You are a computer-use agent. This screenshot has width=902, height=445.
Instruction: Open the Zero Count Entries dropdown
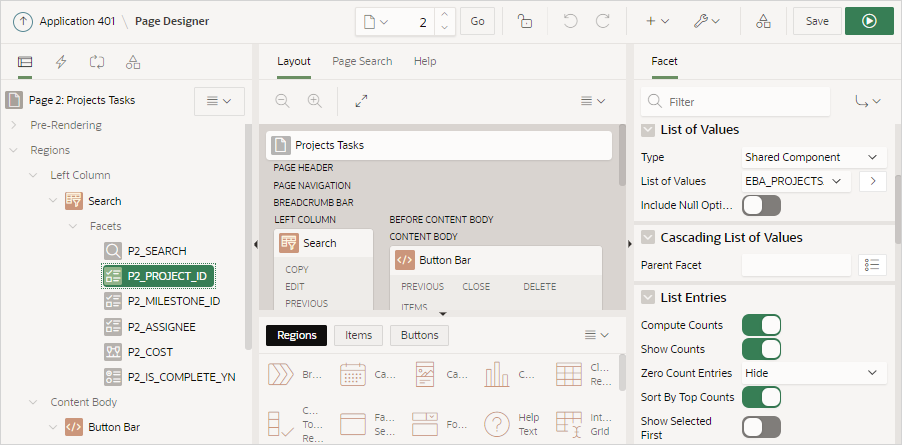814,373
